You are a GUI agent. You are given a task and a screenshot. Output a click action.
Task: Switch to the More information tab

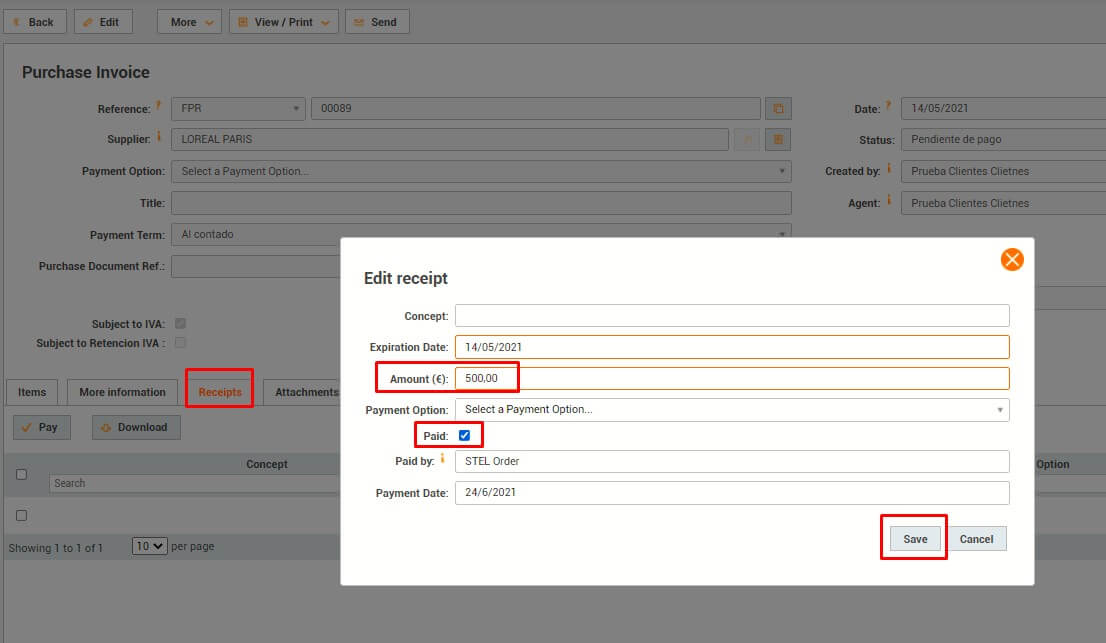click(122, 392)
